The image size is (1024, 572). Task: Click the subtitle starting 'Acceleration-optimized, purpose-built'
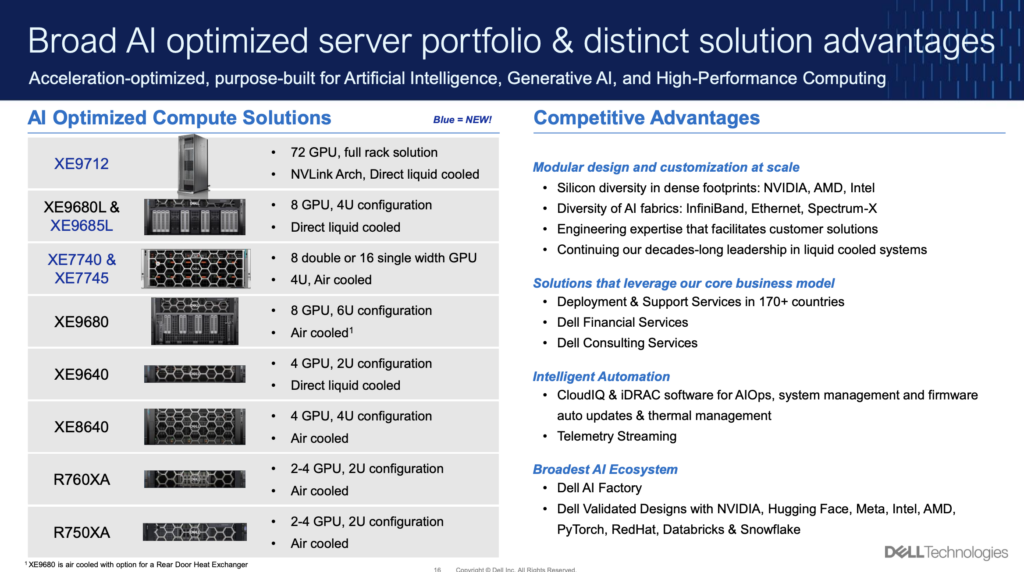point(457,78)
